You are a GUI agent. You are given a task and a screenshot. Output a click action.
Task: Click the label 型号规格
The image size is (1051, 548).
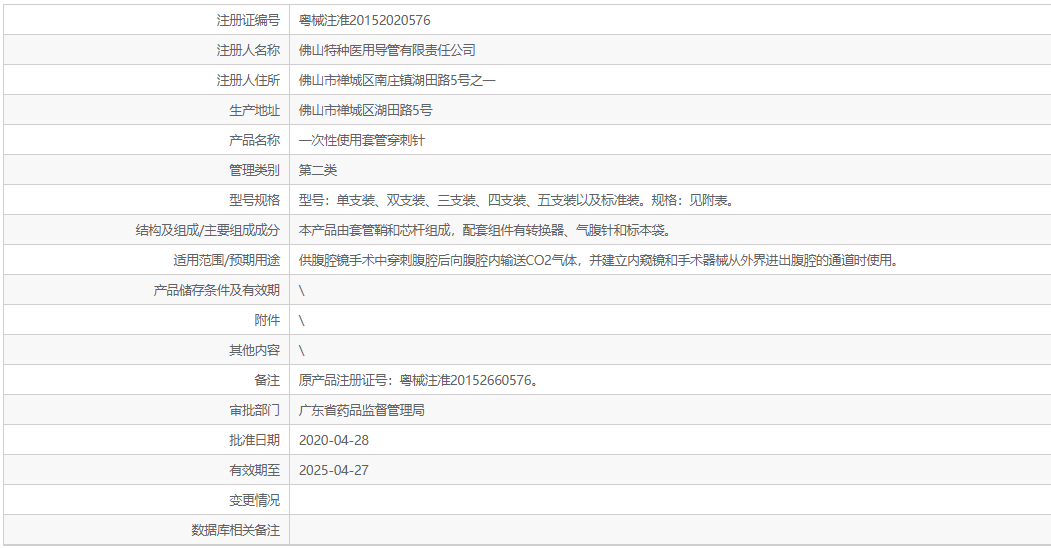(254, 200)
